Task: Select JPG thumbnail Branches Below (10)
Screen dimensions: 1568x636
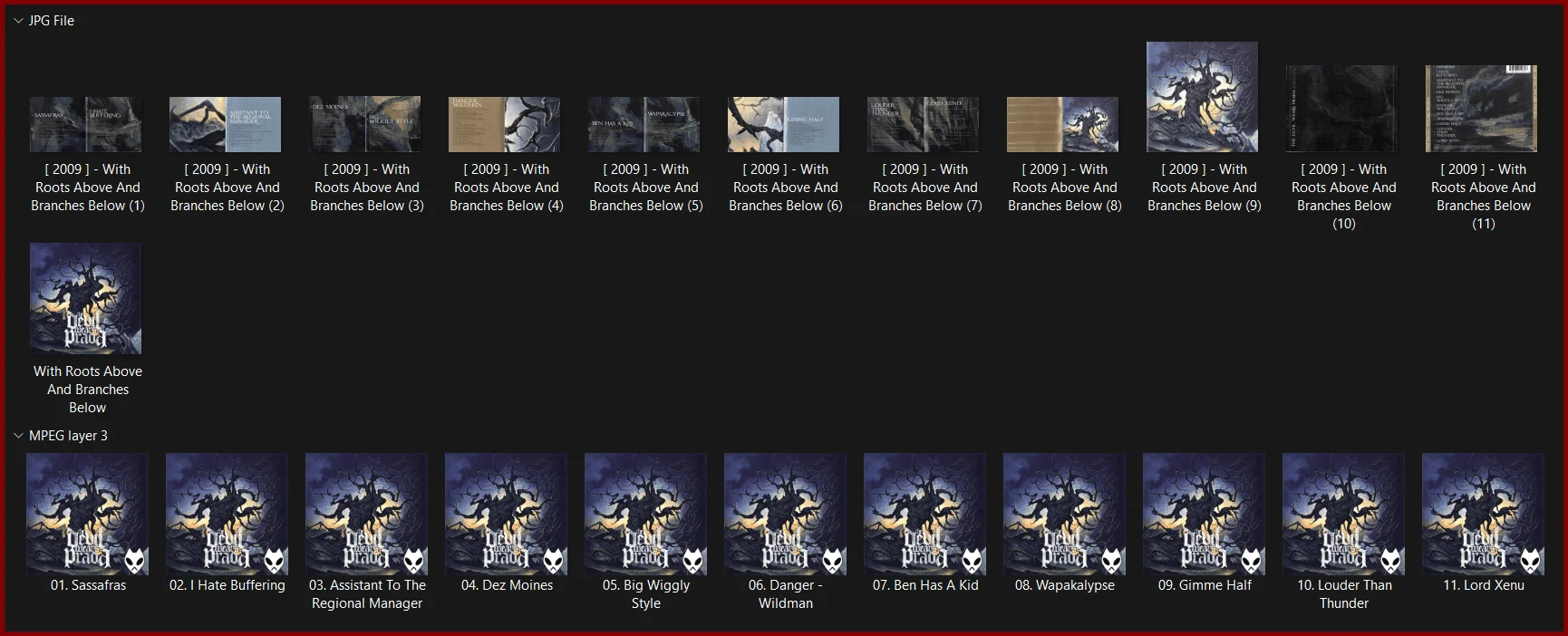Action: [x=1342, y=109]
